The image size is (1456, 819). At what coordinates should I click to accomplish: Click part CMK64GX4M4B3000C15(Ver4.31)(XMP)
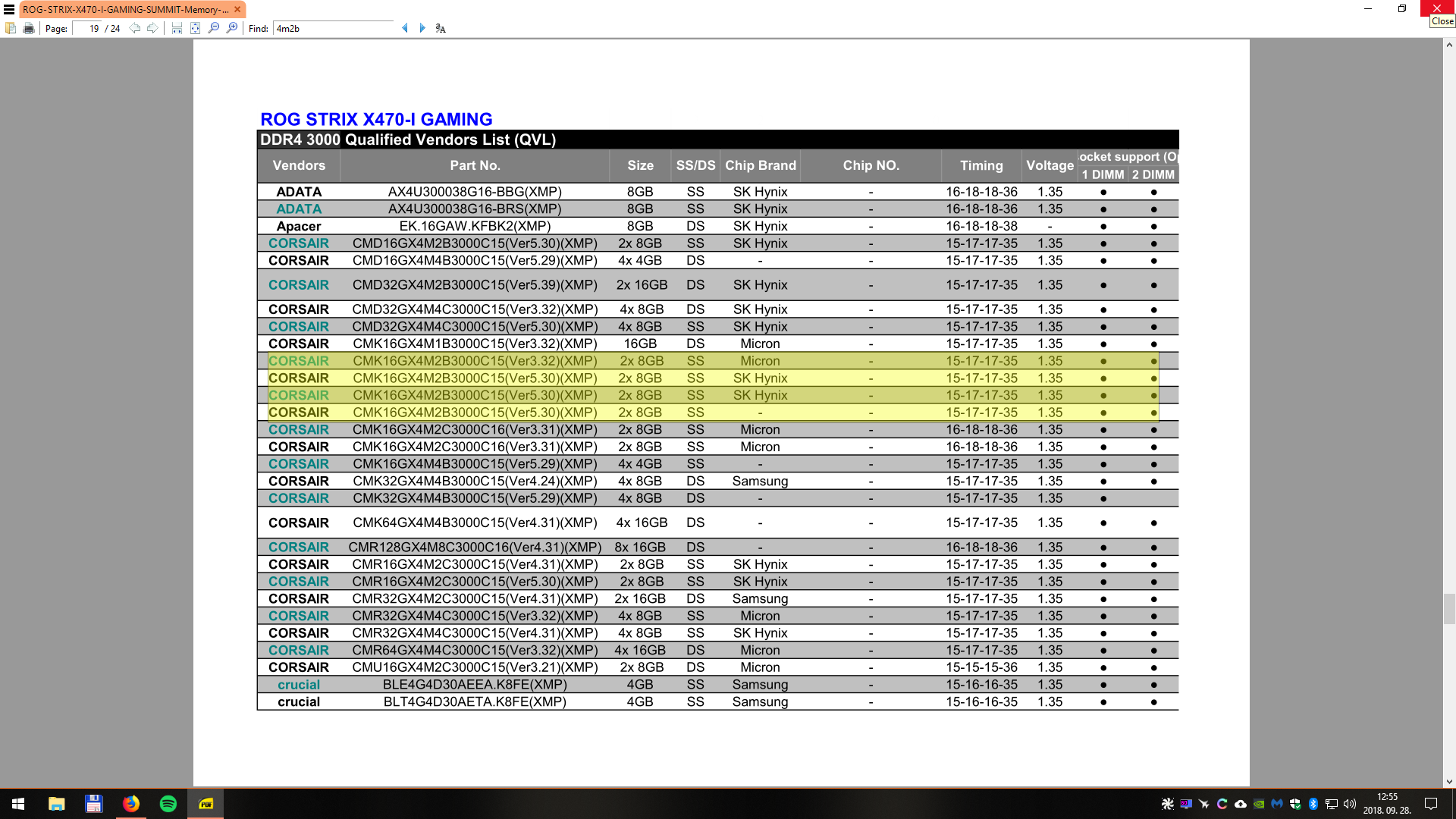tap(475, 522)
